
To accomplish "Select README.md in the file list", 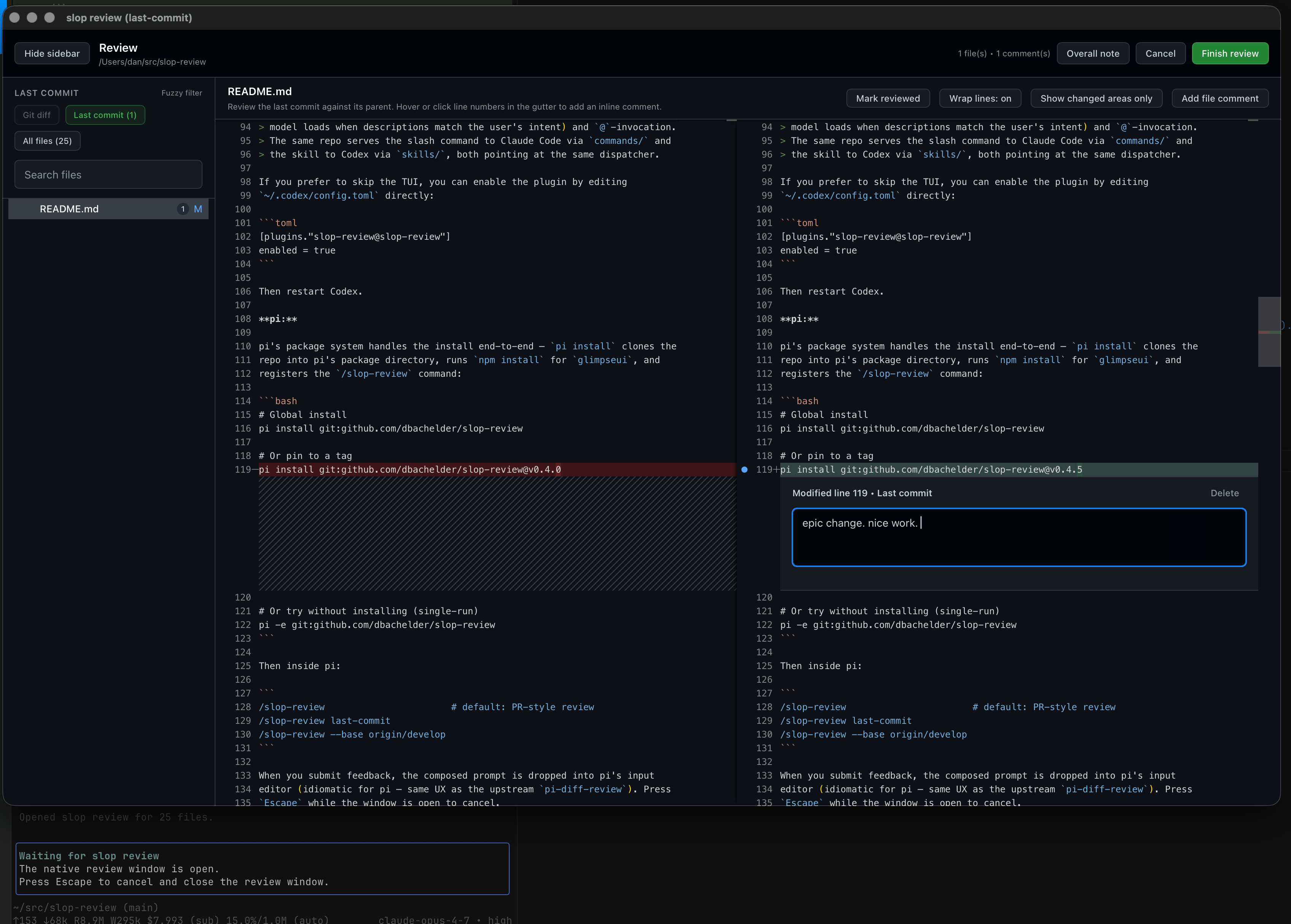I will [x=108, y=209].
